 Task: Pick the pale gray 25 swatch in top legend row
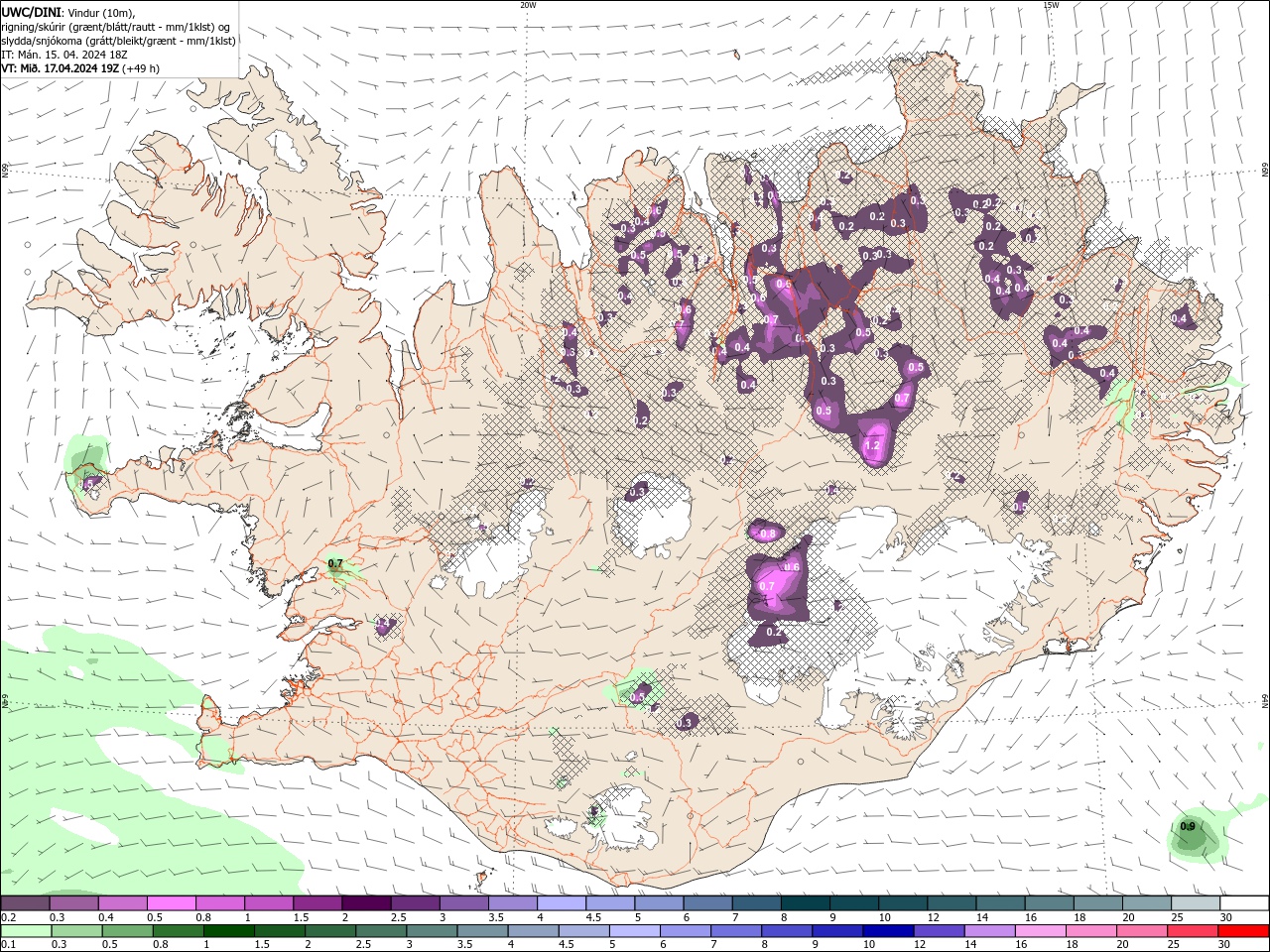[1195, 902]
